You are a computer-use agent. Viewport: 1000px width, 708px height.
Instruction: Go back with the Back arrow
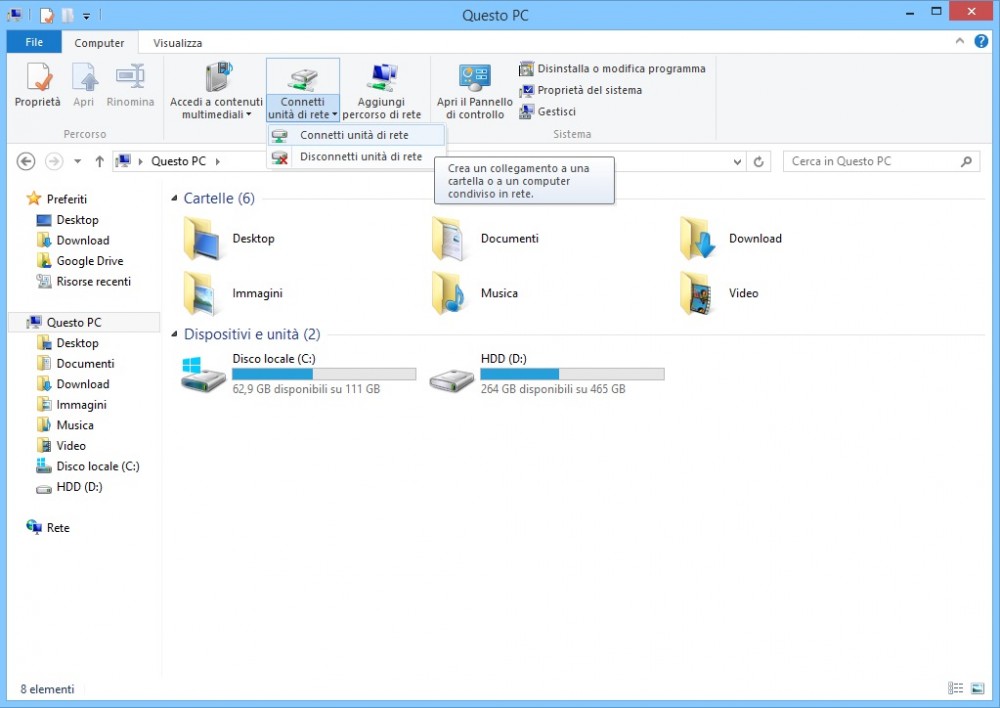[26, 161]
